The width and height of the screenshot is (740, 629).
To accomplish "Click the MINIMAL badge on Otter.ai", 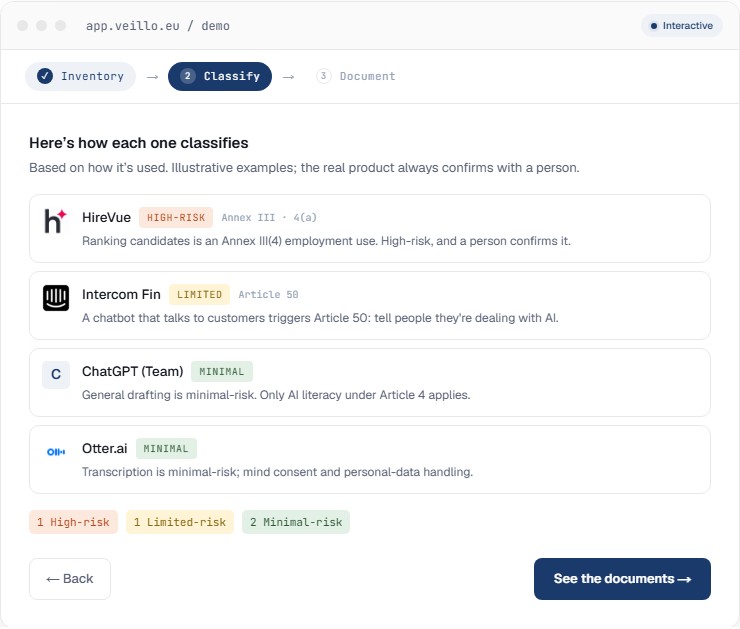I will pos(166,448).
